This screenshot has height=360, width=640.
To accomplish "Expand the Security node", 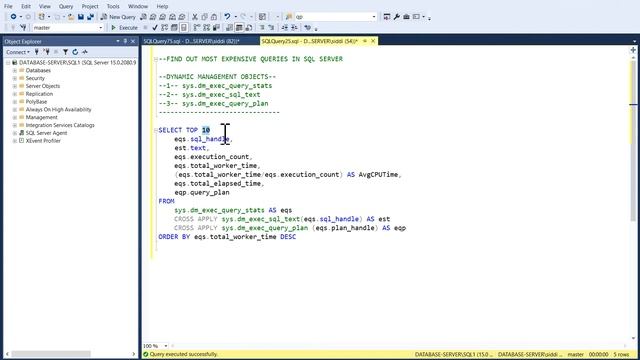I will (x=15, y=78).
